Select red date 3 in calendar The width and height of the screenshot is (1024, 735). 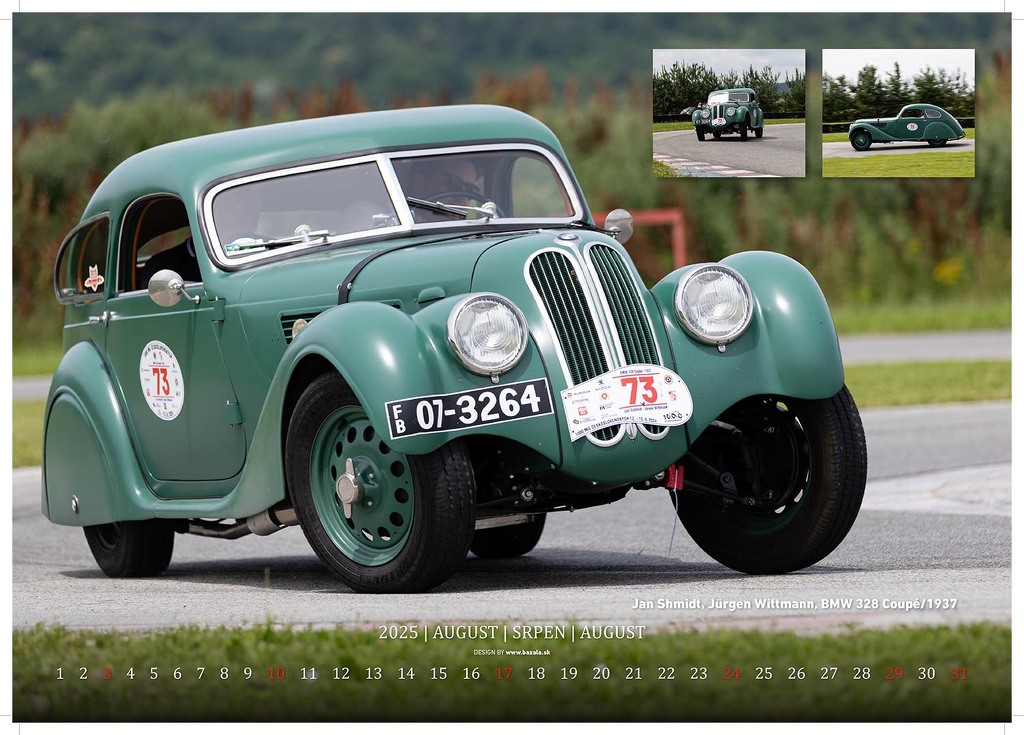(107, 673)
